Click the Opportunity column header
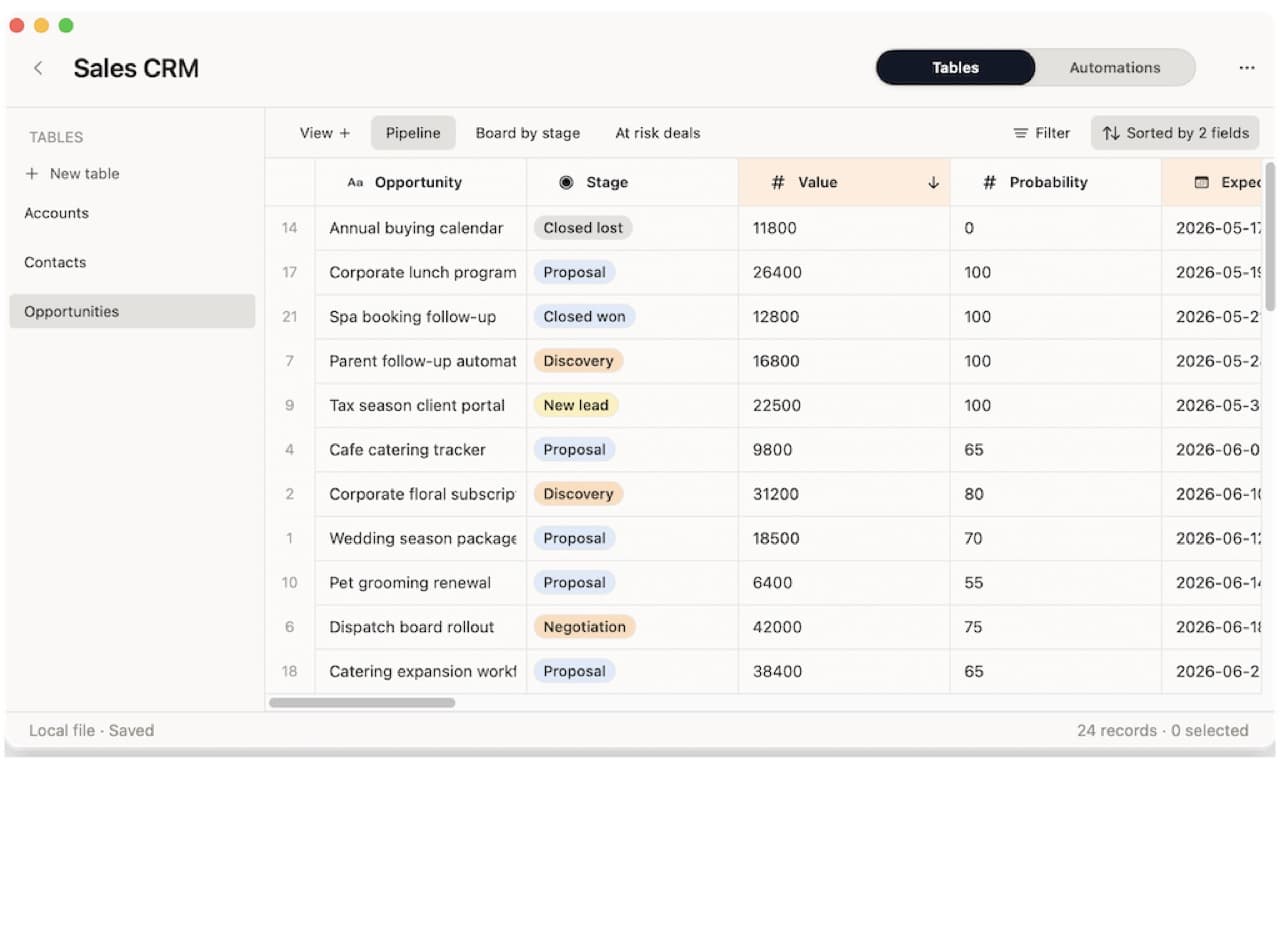The width and height of the screenshot is (1280, 933). pyautogui.click(x=421, y=182)
